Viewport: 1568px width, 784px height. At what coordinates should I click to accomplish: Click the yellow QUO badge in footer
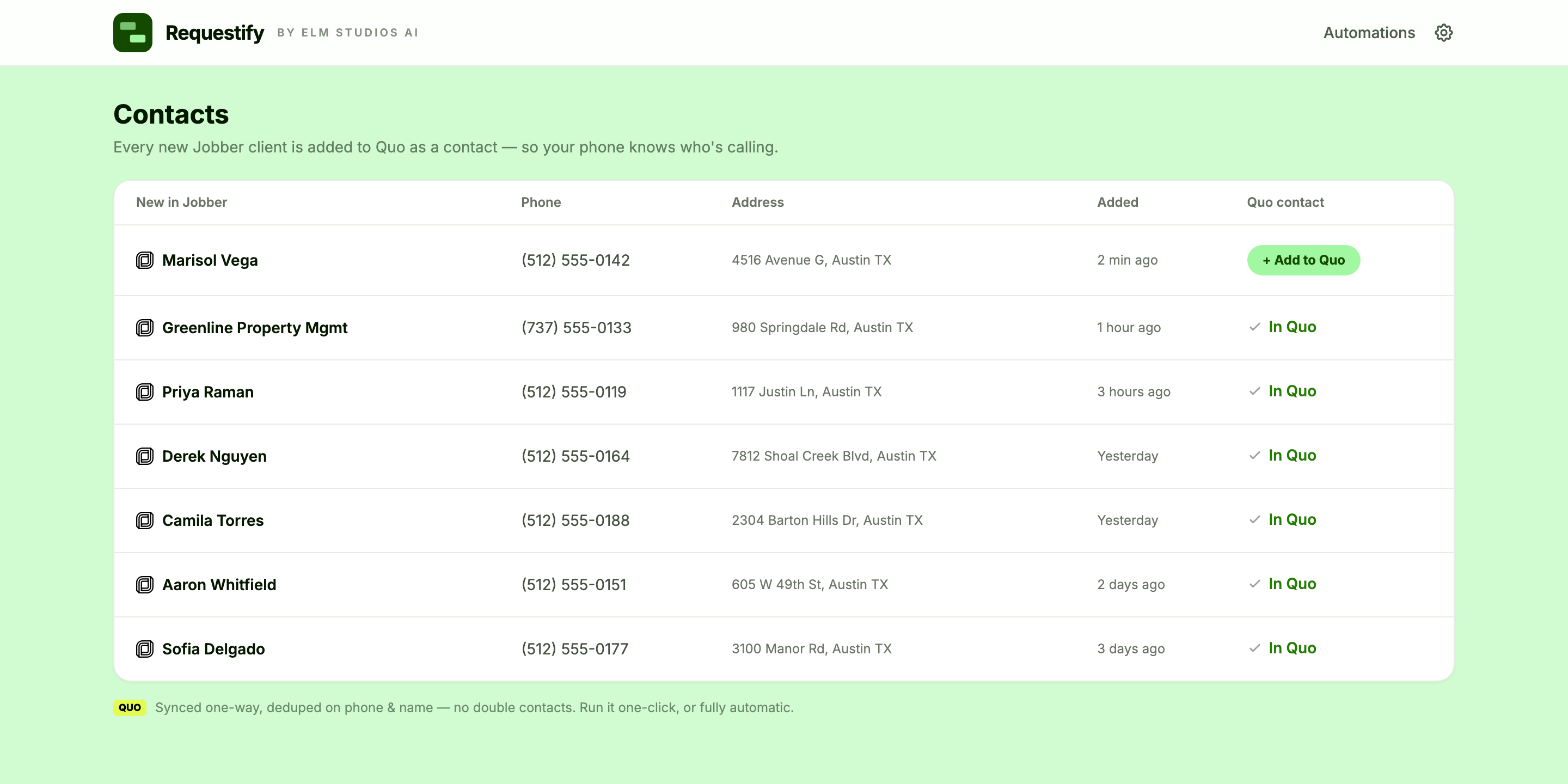[x=130, y=707]
